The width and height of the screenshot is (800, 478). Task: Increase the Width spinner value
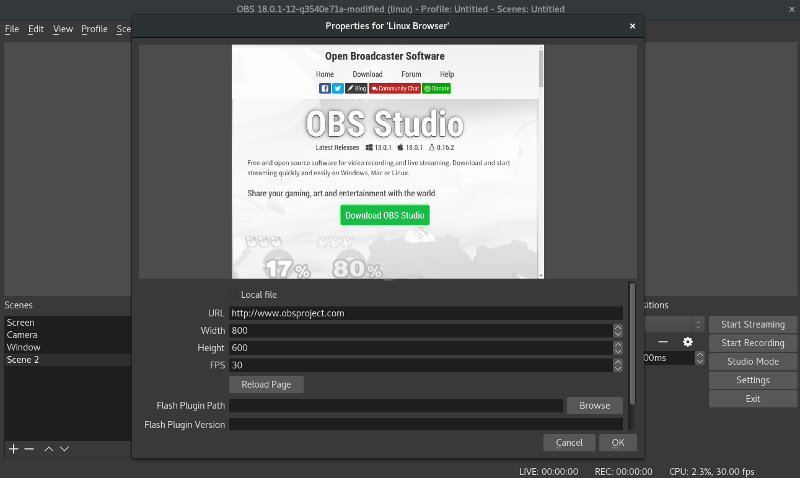pos(618,328)
